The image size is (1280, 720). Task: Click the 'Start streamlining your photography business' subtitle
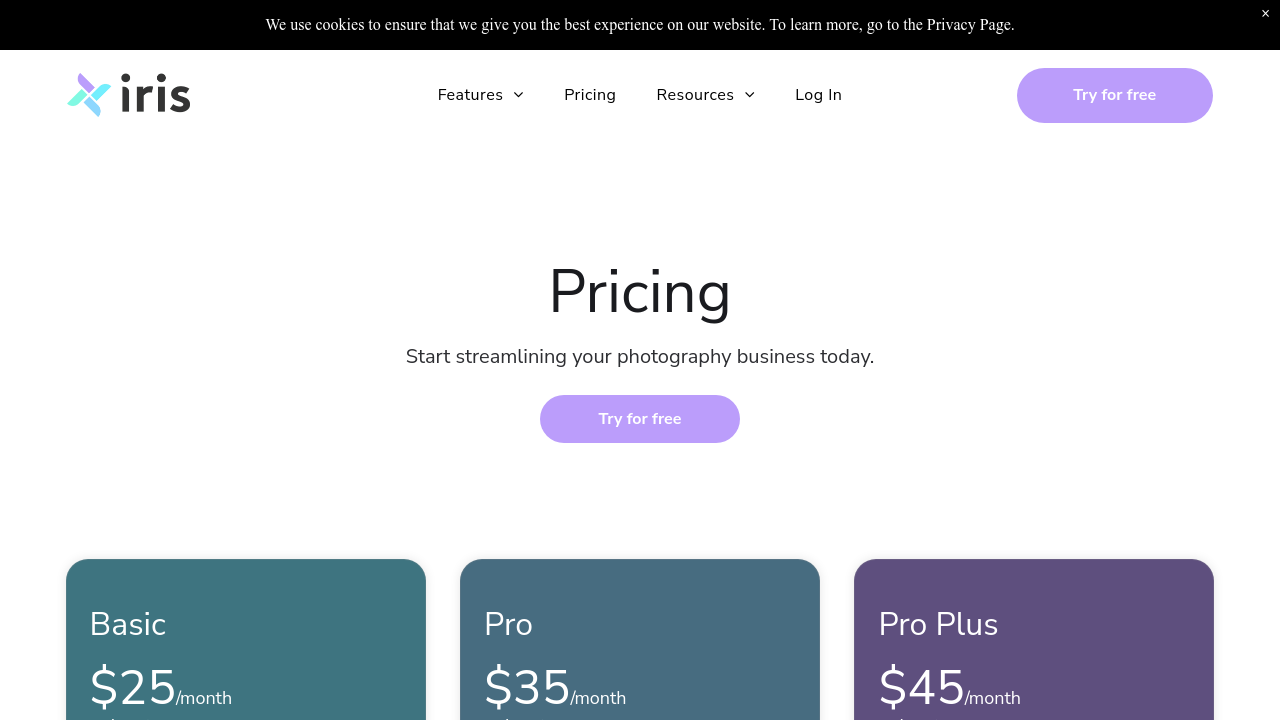pyautogui.click(x=640, y=357)
